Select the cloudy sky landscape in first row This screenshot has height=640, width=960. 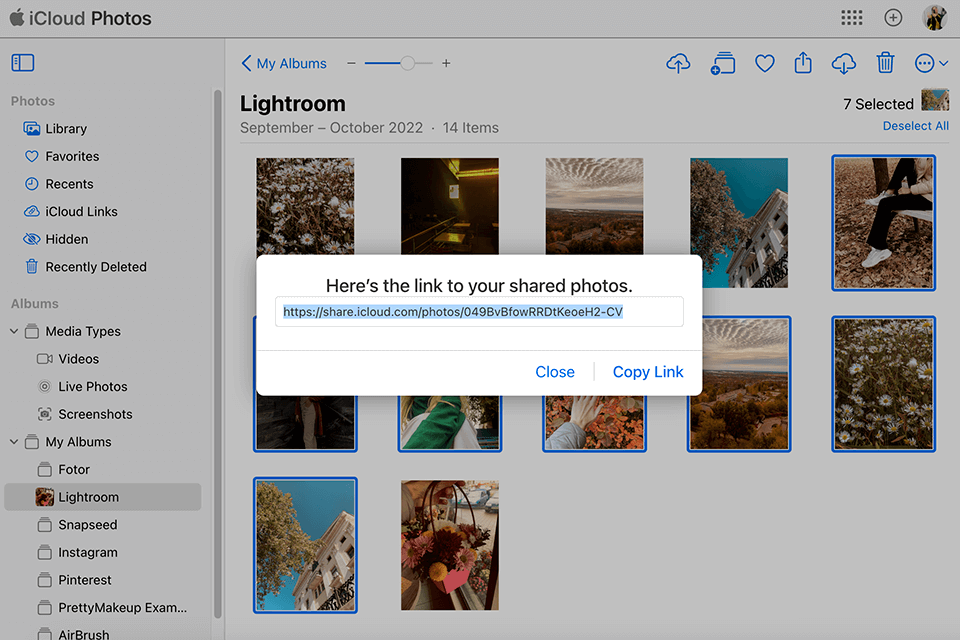coord(594,206)
